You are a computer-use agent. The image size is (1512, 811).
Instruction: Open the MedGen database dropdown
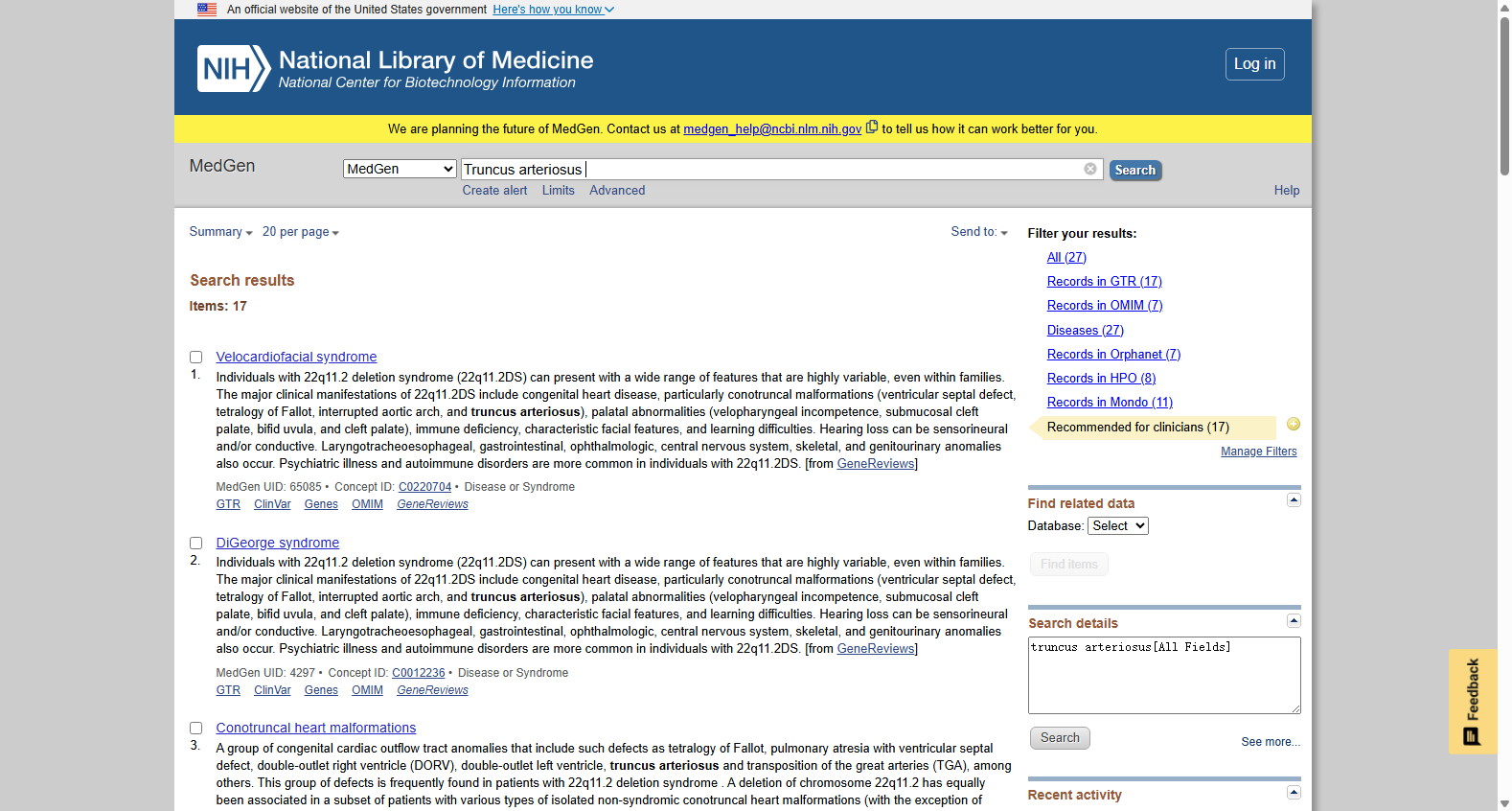[400, 169]
